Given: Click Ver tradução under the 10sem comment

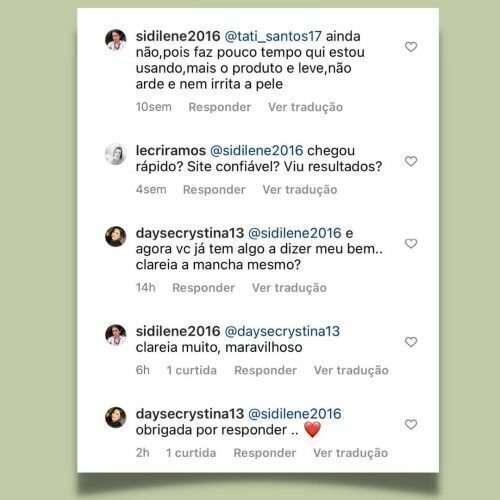Looking at the screenshot, I should coord(305,107).
